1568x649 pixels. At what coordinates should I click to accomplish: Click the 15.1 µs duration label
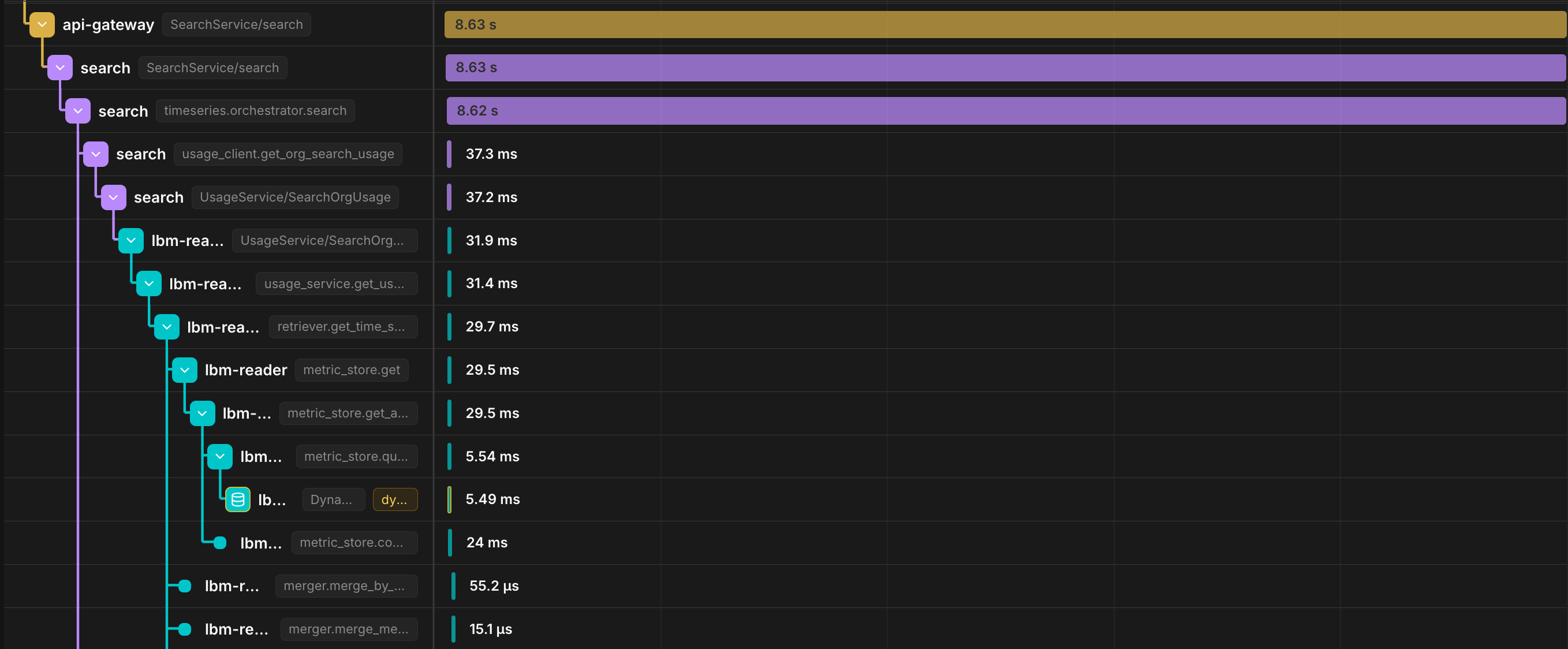(x=491, y=629)
